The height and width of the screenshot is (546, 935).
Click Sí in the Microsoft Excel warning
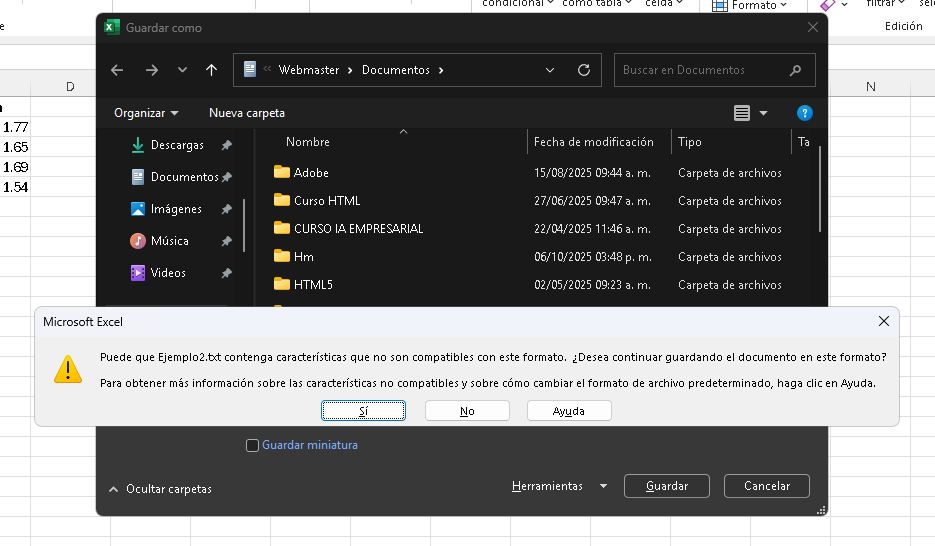tap(363, 411)
